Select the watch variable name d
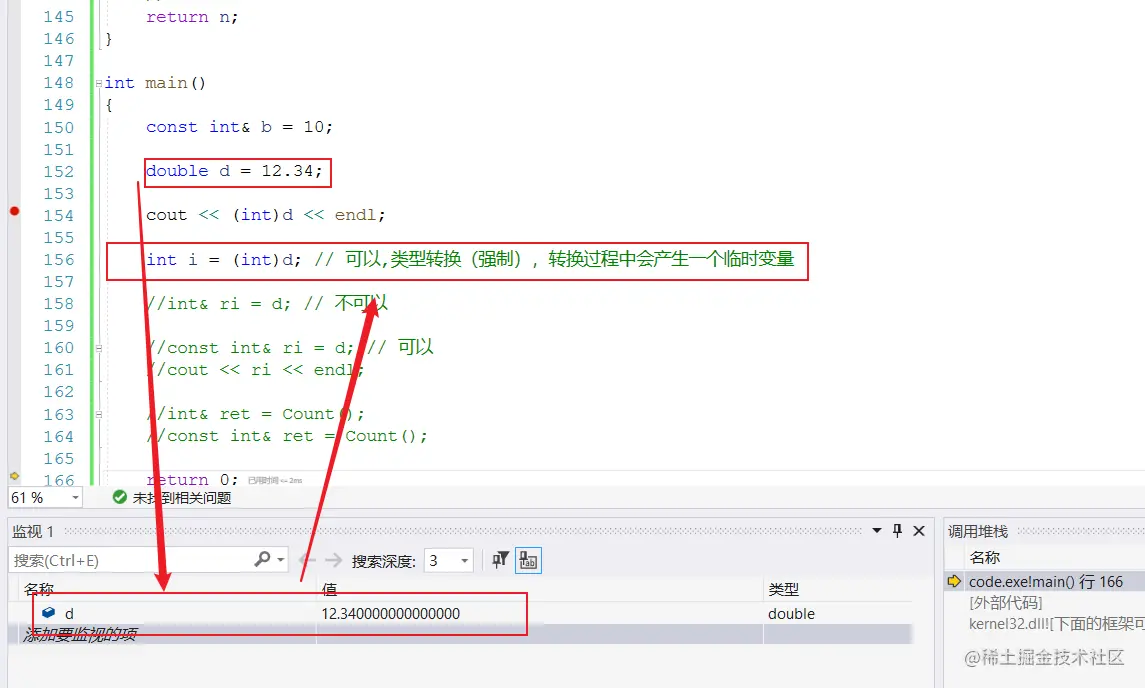The height and width of the screenshot is (688, 1145). (x=69, y=614)
